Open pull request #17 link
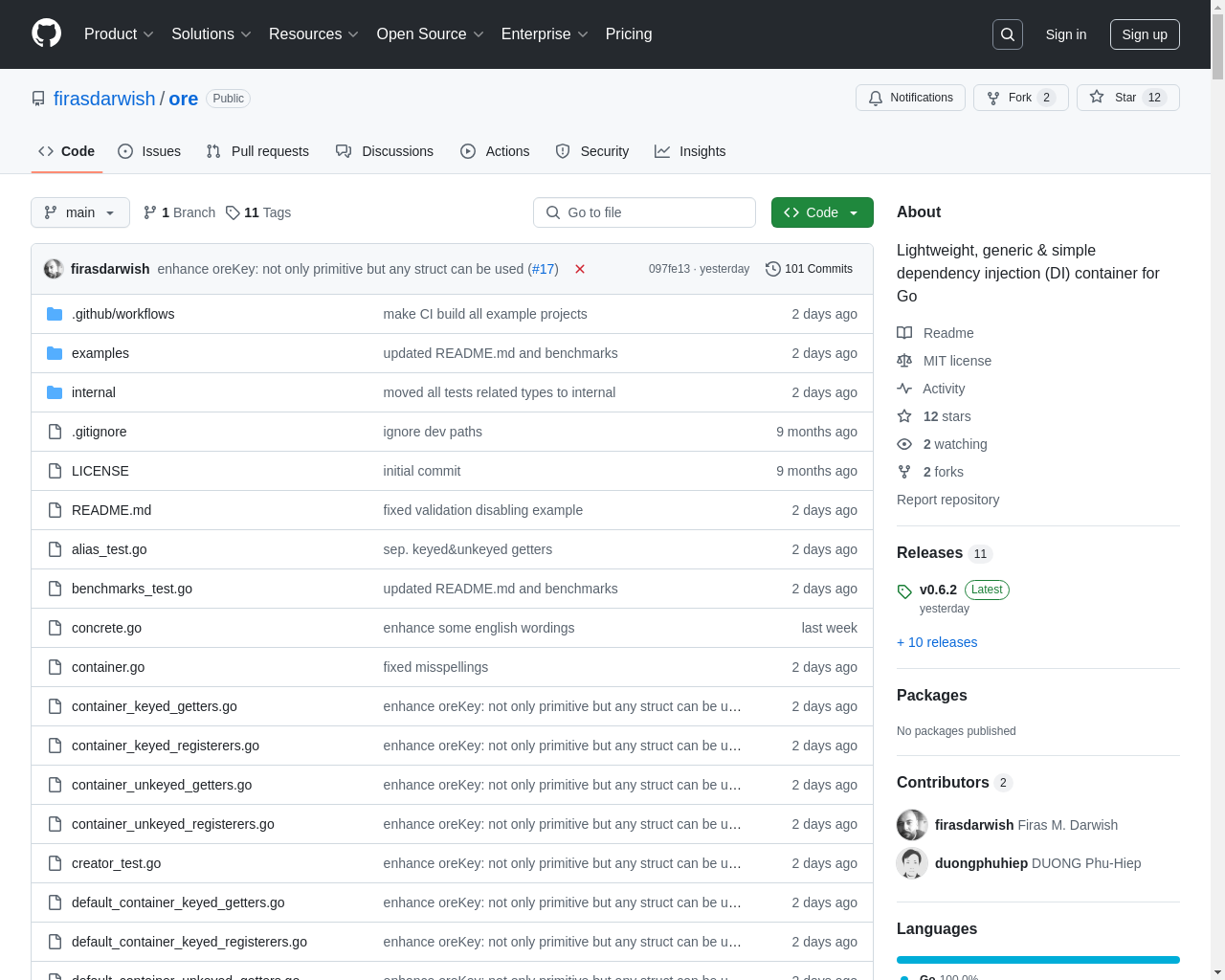Image resolution: width=1225 pixels, height=980 pixels. tap(544, 269)
